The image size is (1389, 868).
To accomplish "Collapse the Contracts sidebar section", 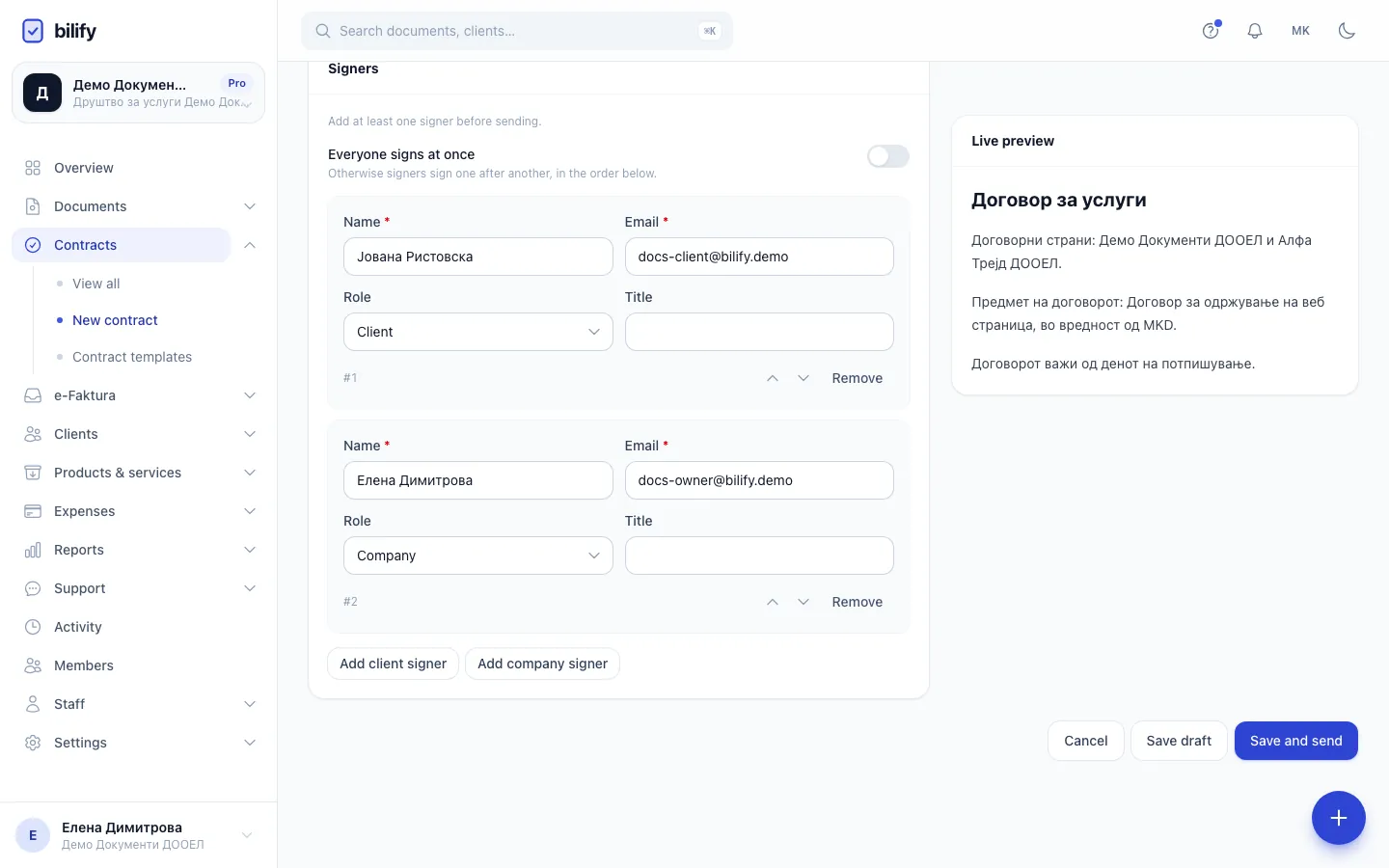I will click(x=250, y=245).
